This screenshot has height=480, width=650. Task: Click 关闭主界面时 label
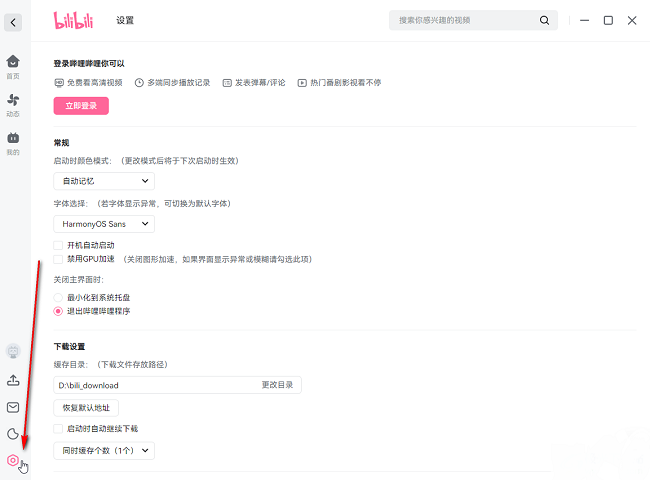pyautogui.click(x=78, y=280)
